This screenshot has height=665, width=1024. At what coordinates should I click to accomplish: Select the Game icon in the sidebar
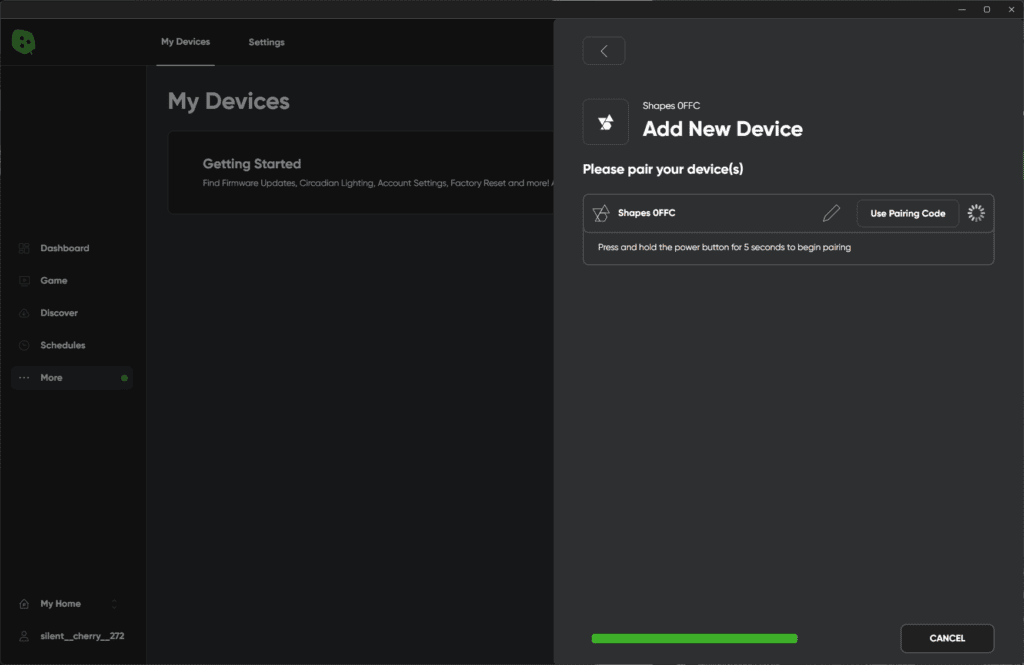[x=24, y=281]
